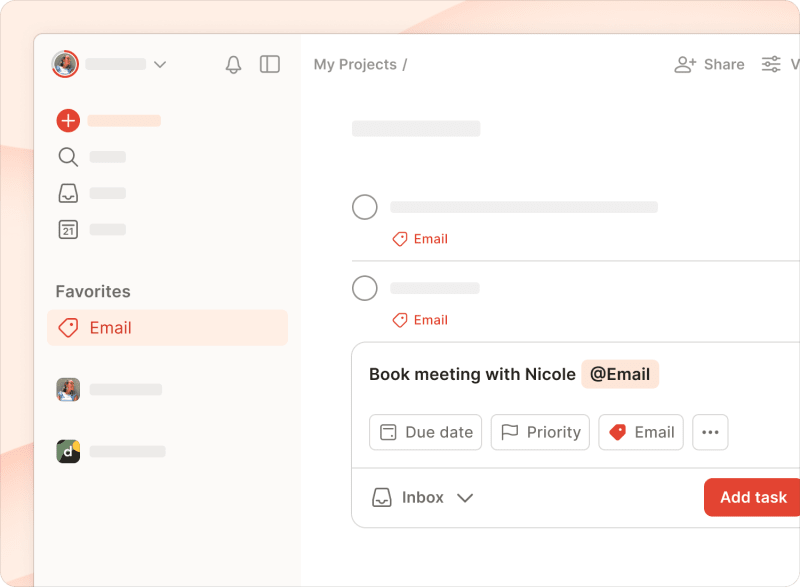The width and height of the screenshot is (800, 587).
Task: Set a due date for the task
Action: (x=425, y=432)
